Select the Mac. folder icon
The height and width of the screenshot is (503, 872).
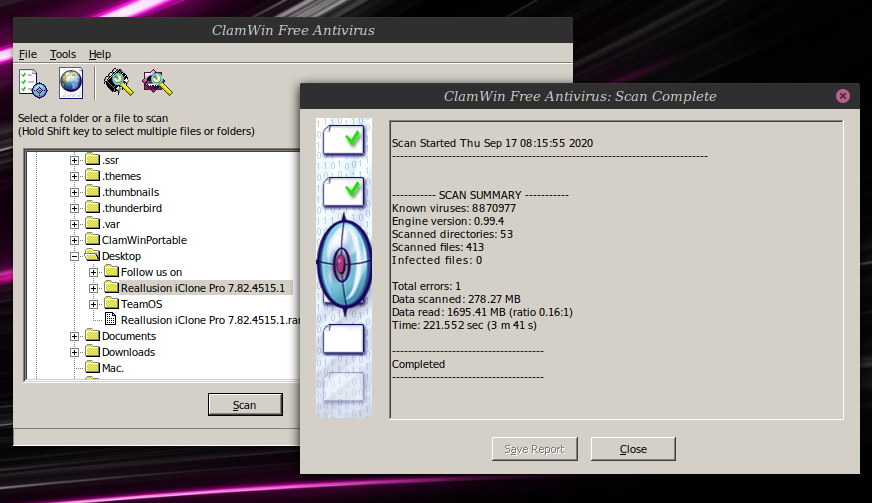[92, 367]
